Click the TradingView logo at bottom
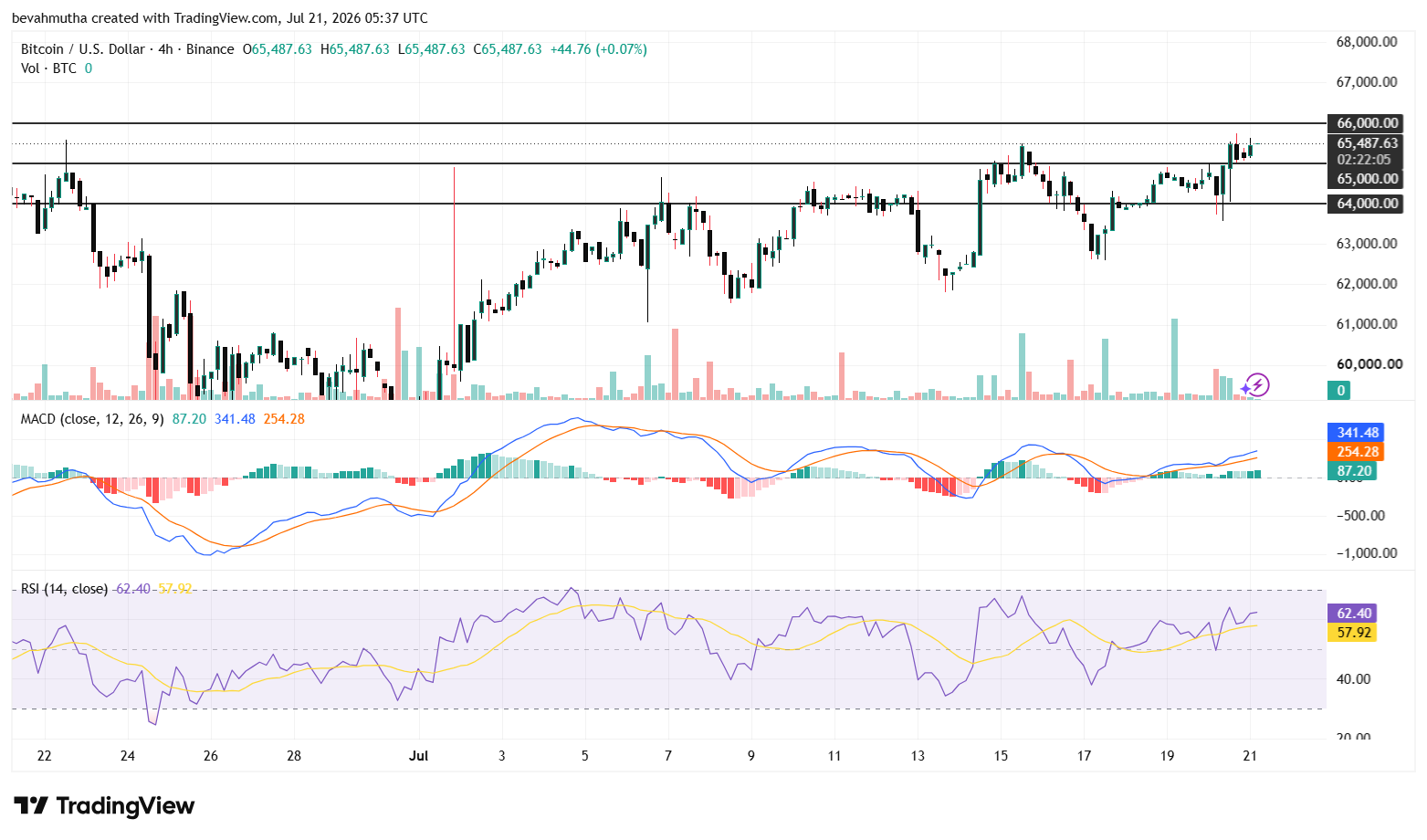Image resolution: width=1427 pixels, height=840 pixels. [104, 805]
